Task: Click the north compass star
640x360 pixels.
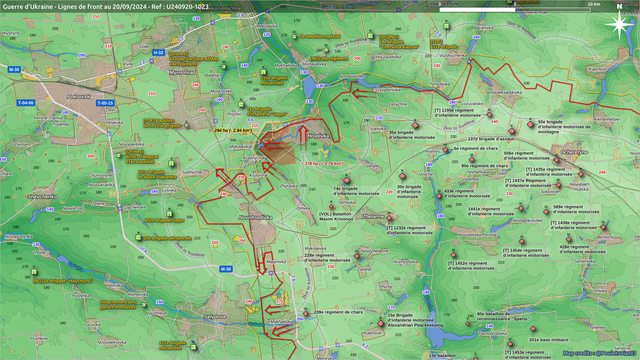Action: coord(620,25)
